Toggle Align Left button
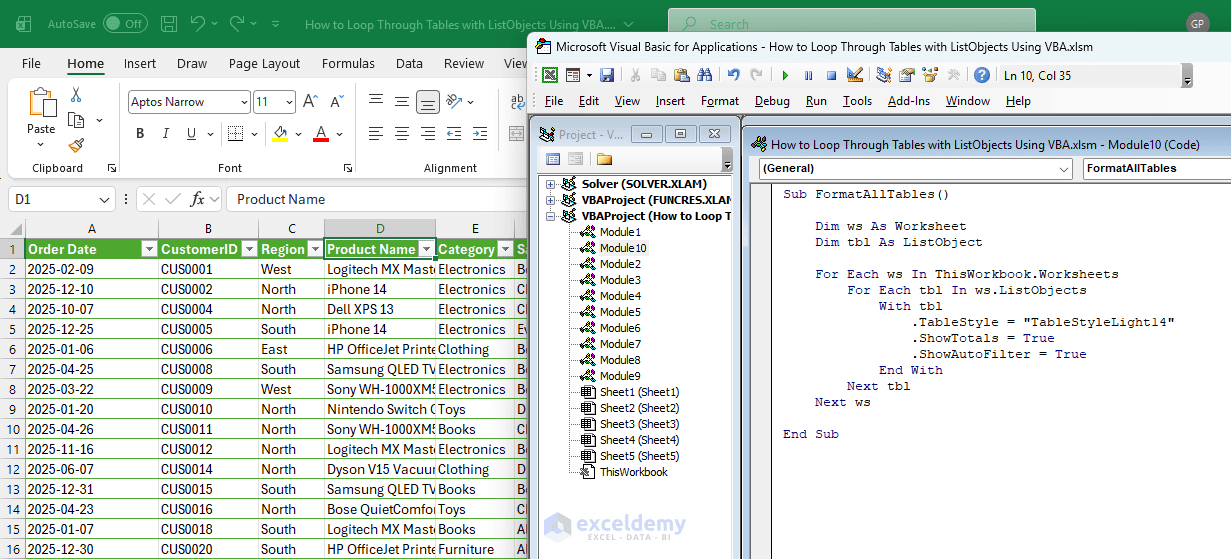Image resolution: width=1231 pixels, height=559 pixels. pos(376,134)
